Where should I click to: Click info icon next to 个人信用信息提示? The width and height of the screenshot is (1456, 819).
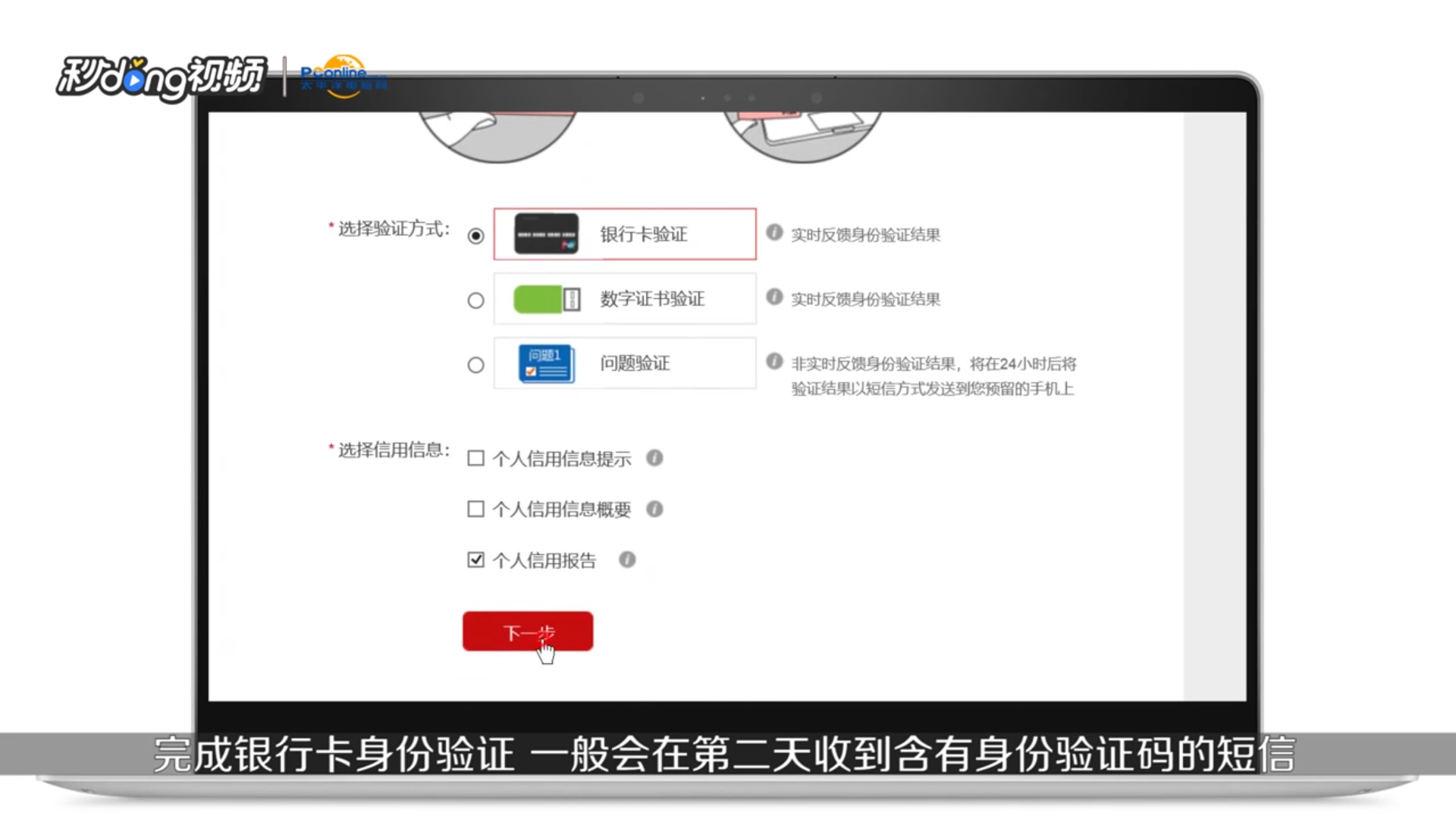coord(654,458)
